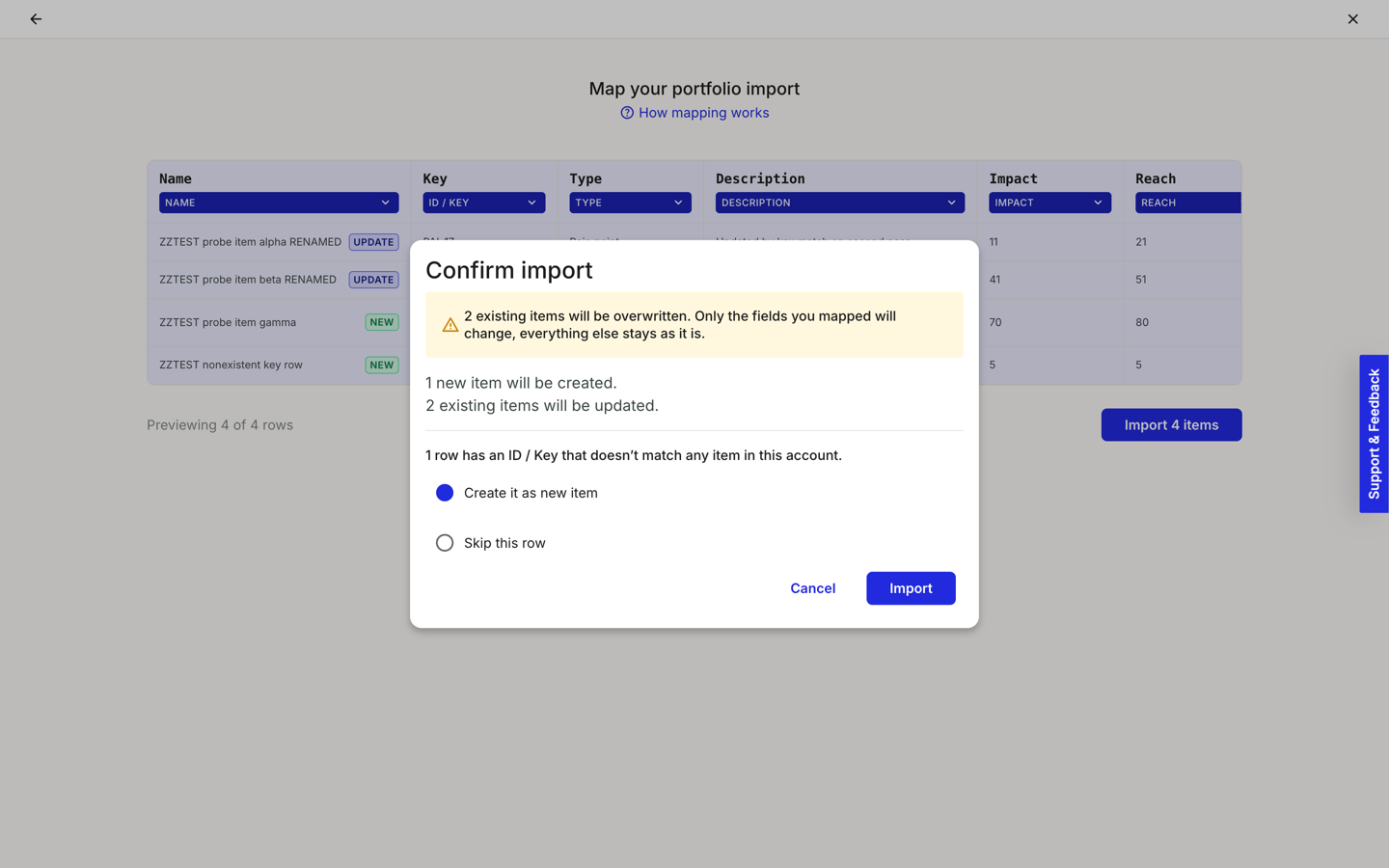Viewport: 1389px width, 868px height.
Task: Click UPDATE badge on beta RENAMED row
Action: click(x=373, y=280)
